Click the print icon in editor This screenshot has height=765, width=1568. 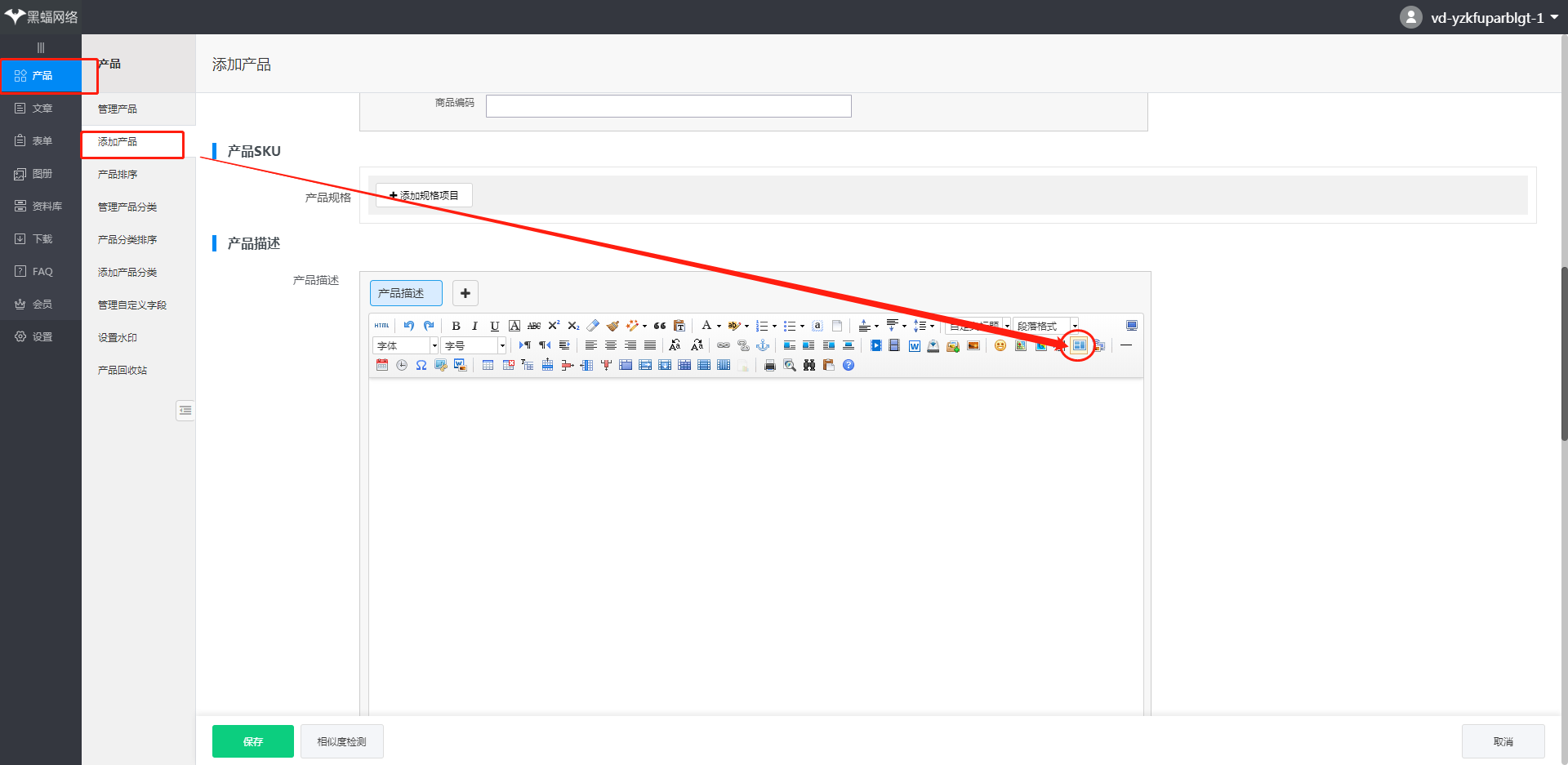(769, 365)
